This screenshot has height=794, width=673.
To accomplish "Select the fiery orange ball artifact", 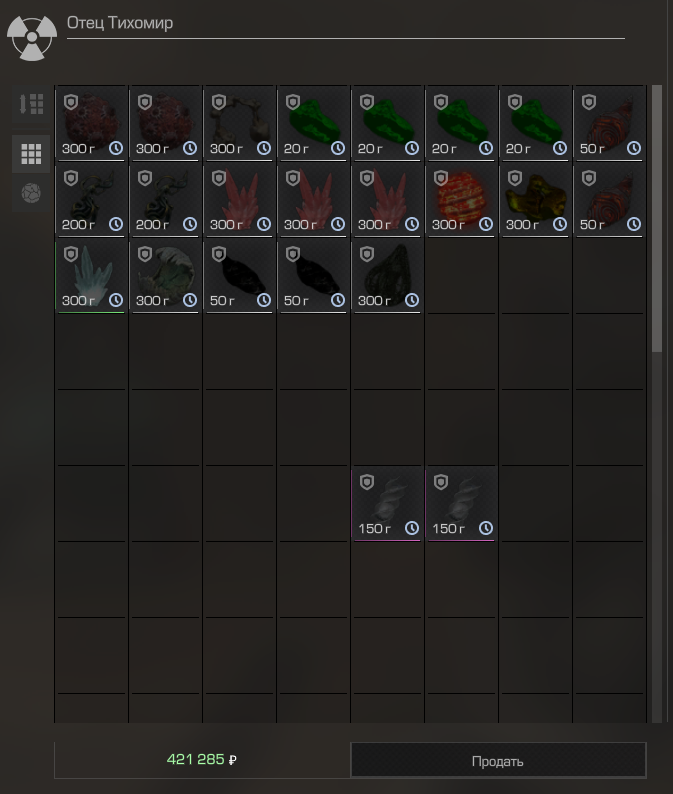I will point(461,200).
